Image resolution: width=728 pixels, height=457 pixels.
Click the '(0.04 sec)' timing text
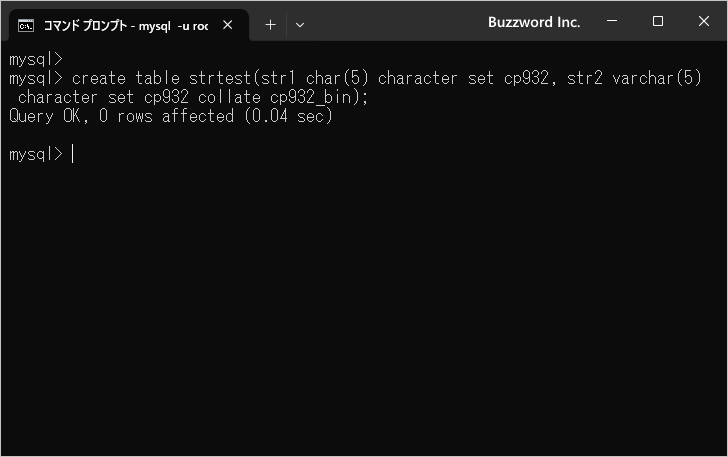pos(289,116)
